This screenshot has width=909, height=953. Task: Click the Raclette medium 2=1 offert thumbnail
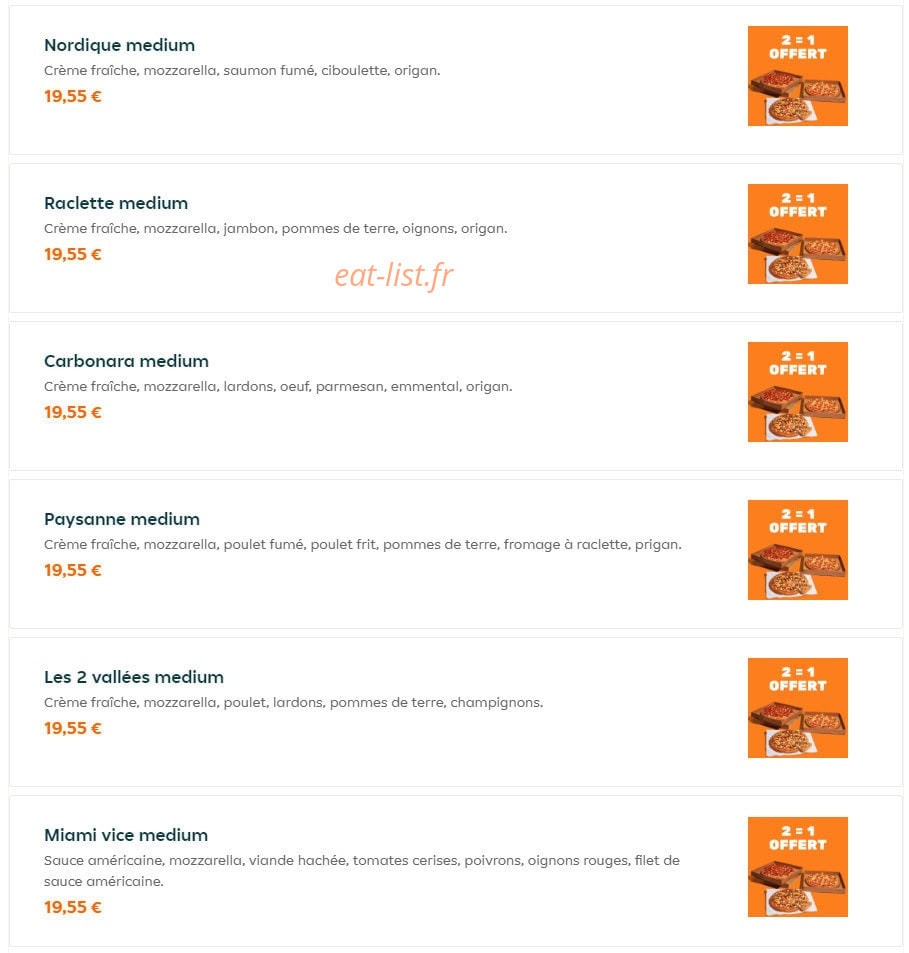[x=797, y=234]
